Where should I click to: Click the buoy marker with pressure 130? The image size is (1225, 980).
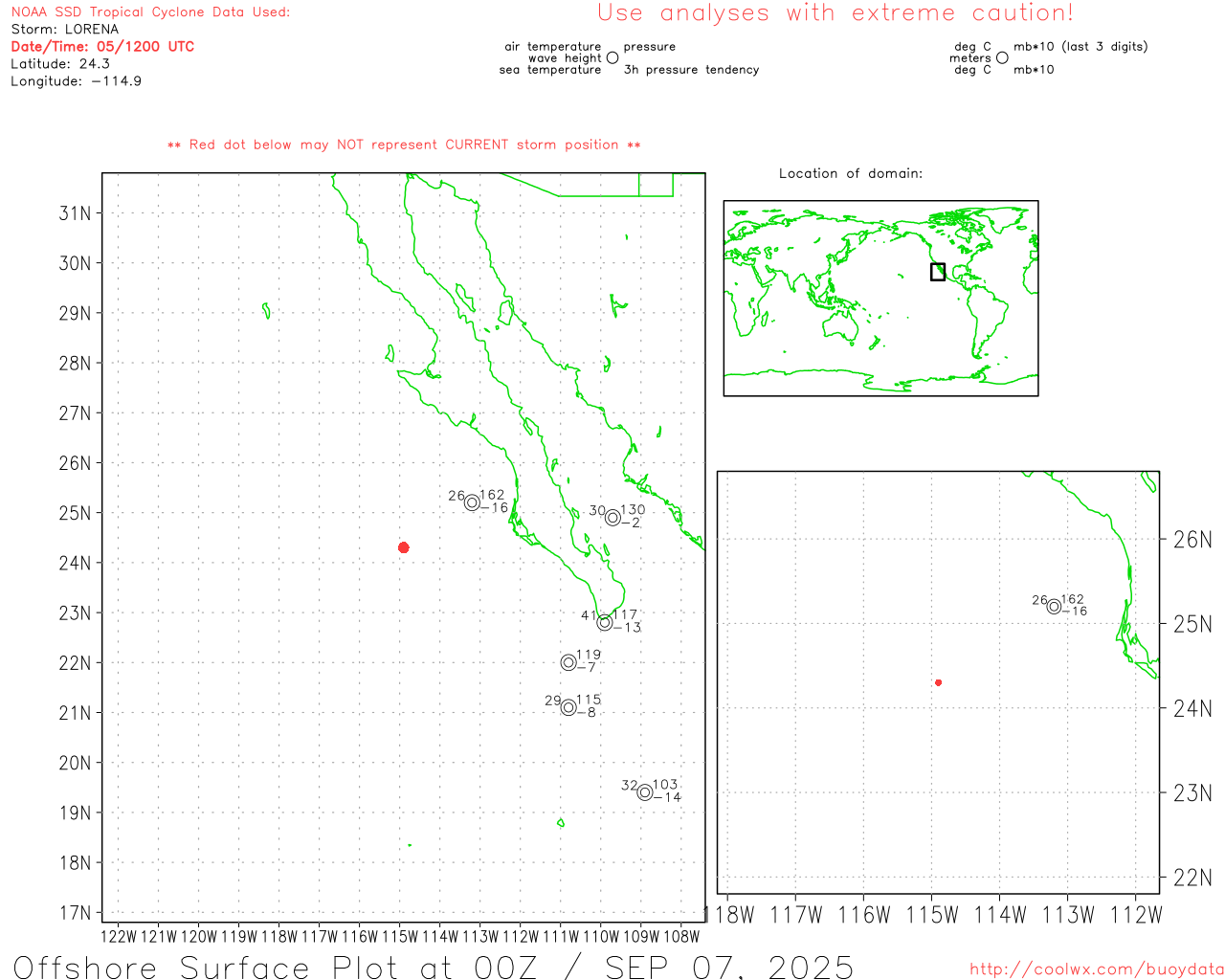(612, 518)
